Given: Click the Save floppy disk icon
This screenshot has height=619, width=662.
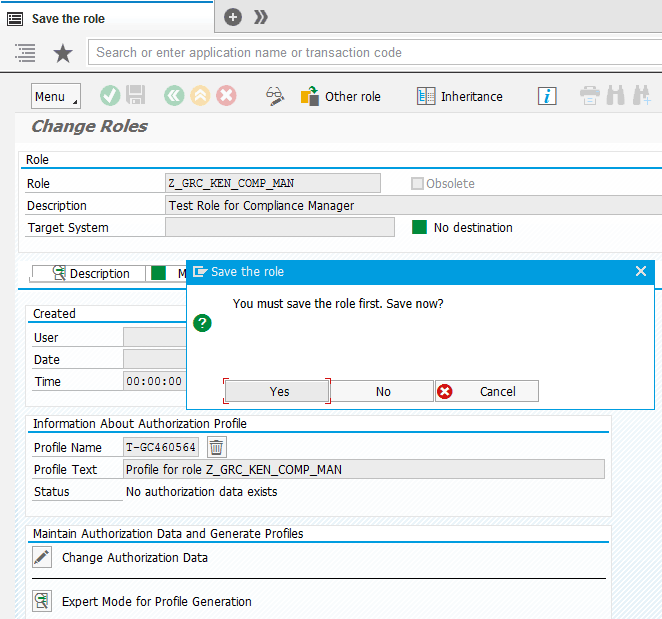Looking at the screenshot, I should pyautogui.click(x=136, y=96).
